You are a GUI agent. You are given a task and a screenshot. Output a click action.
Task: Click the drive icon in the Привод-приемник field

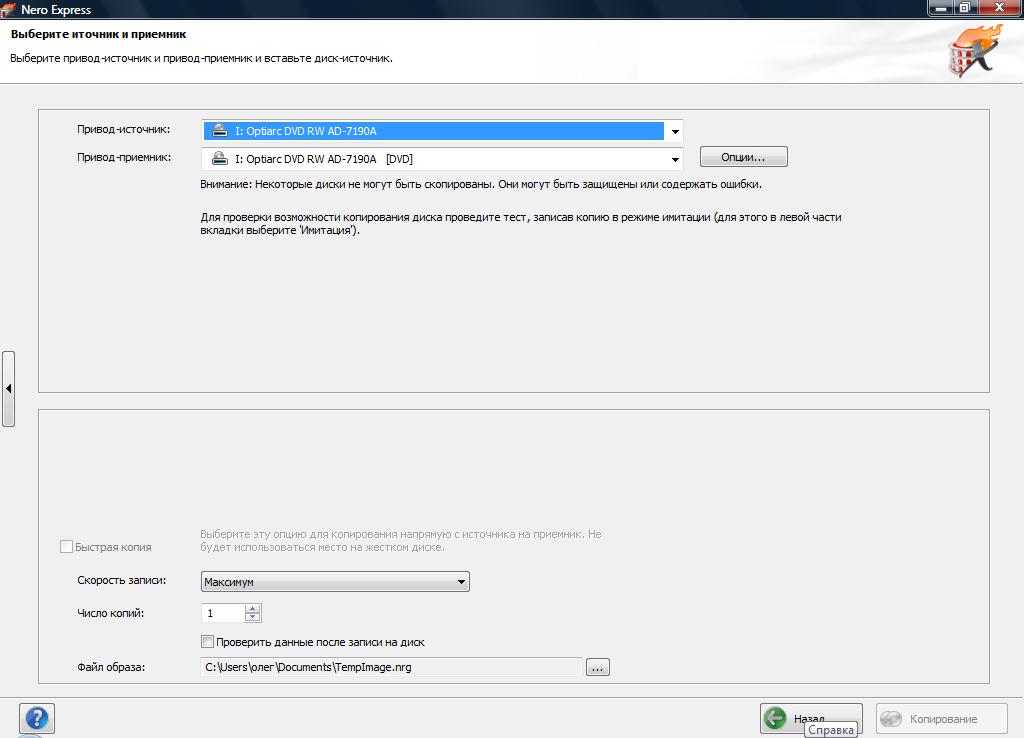(220, 159)
